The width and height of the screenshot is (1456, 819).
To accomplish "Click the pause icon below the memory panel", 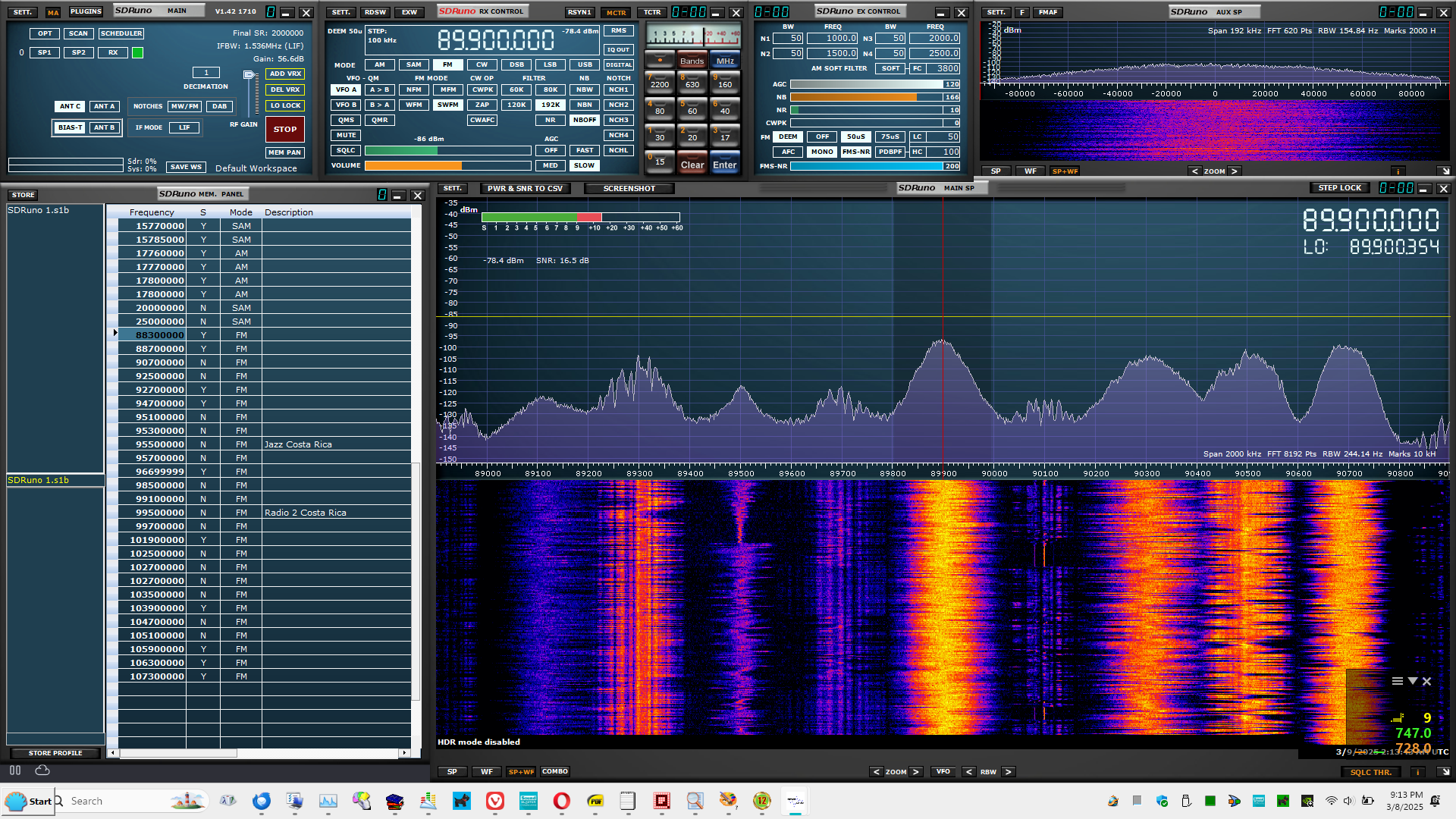I will click(15, 770).
